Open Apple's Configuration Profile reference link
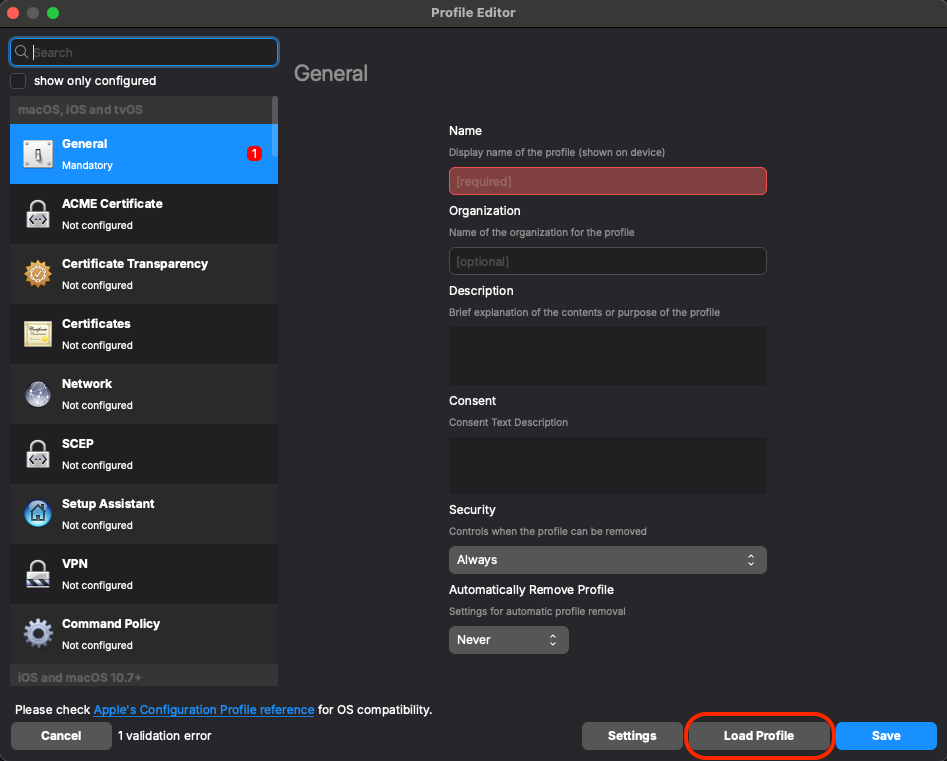The image size is (947, 761). point(204,710)
